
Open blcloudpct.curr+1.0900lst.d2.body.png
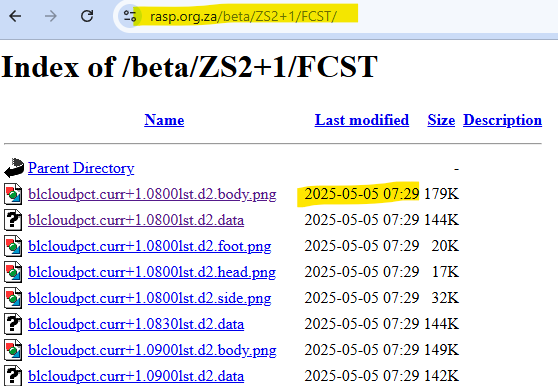coord(152,350)
